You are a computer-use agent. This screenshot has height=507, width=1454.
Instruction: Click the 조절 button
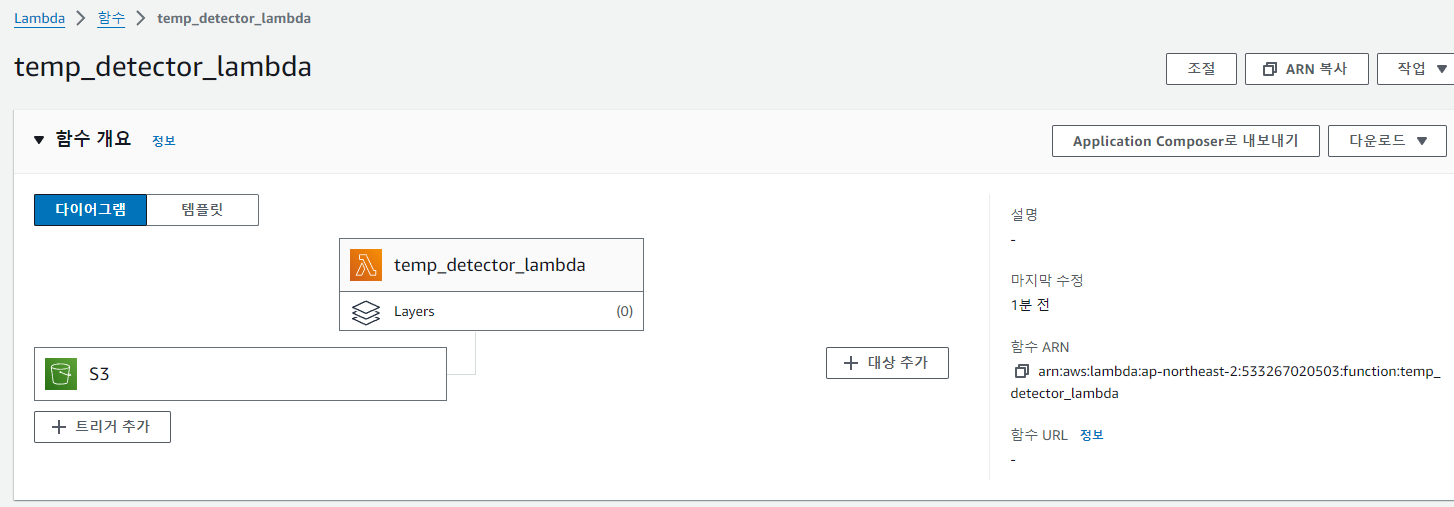(1201, 69)
